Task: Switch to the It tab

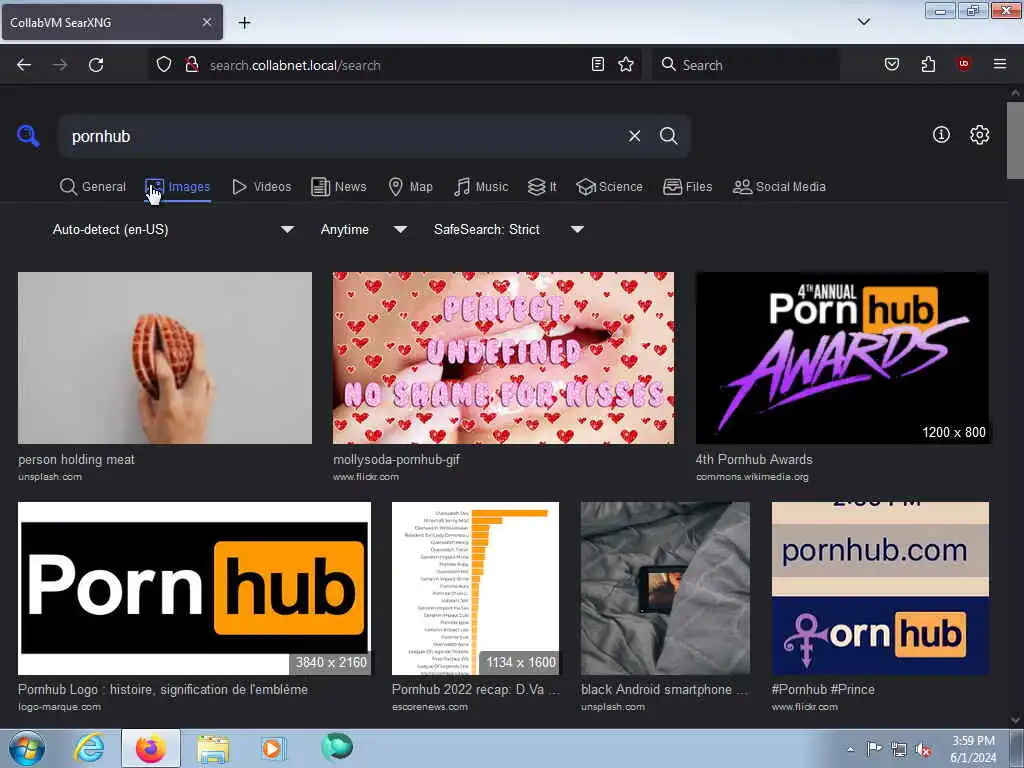Action: pyautogui.click(x=542, y=187)
